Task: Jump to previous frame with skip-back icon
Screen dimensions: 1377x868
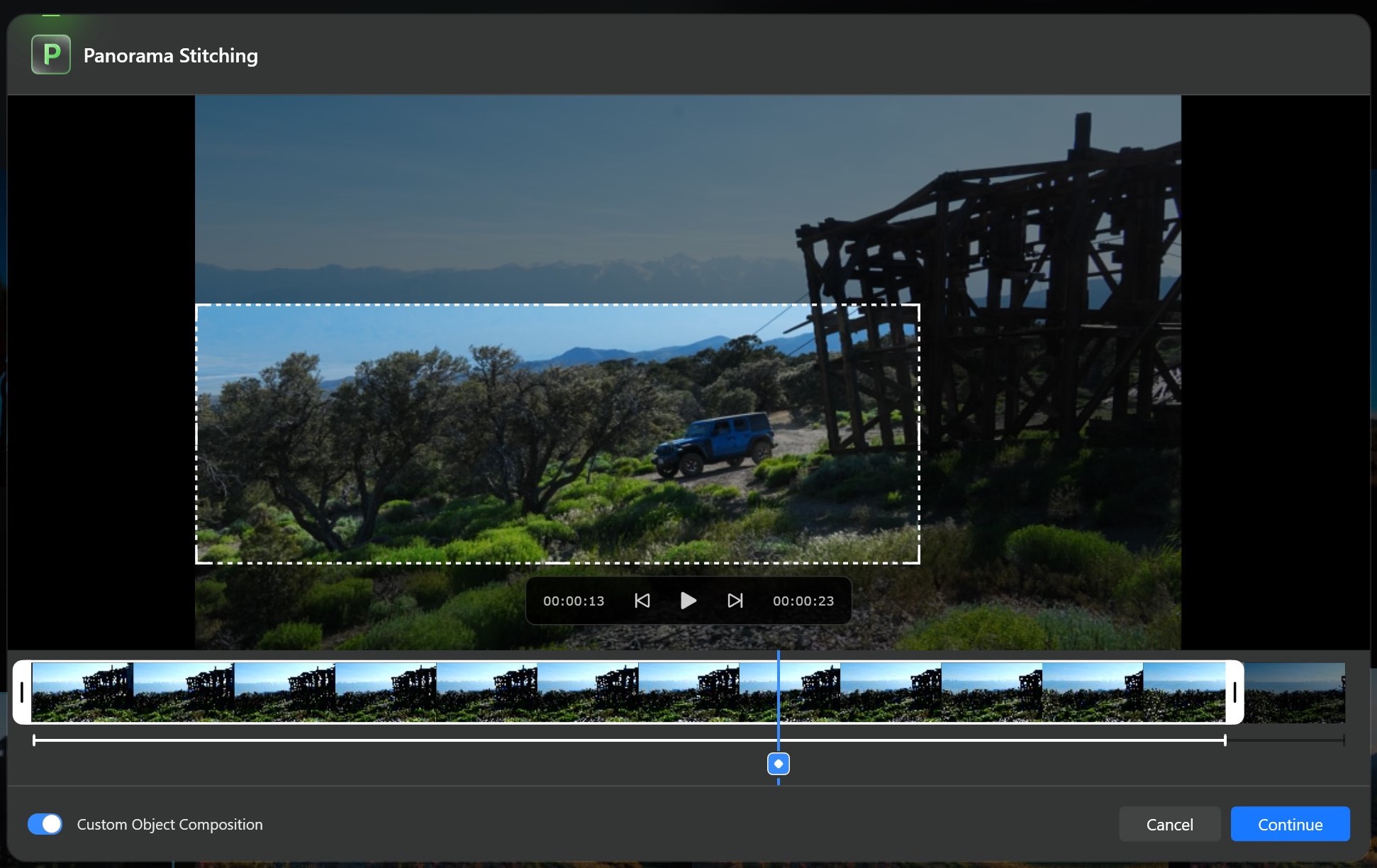Action: pos(641,601)
